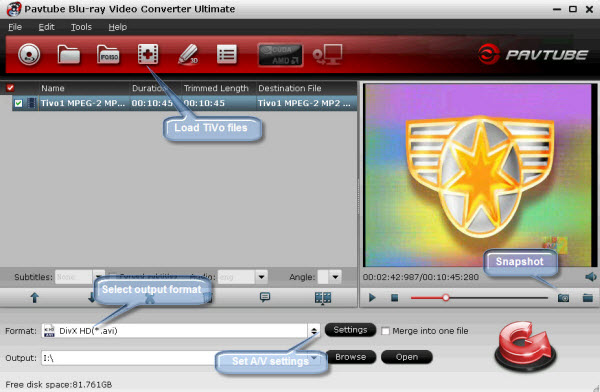600x392 pixels.
Task: Click the Open output folder button
Action: 407,357
